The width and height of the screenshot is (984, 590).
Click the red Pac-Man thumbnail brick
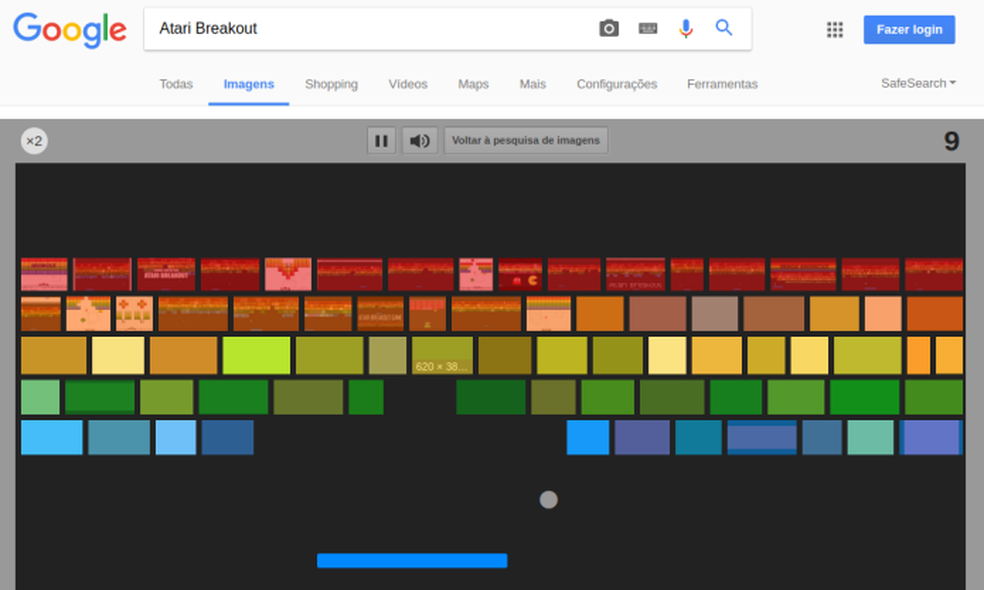[x=520, y=274]
